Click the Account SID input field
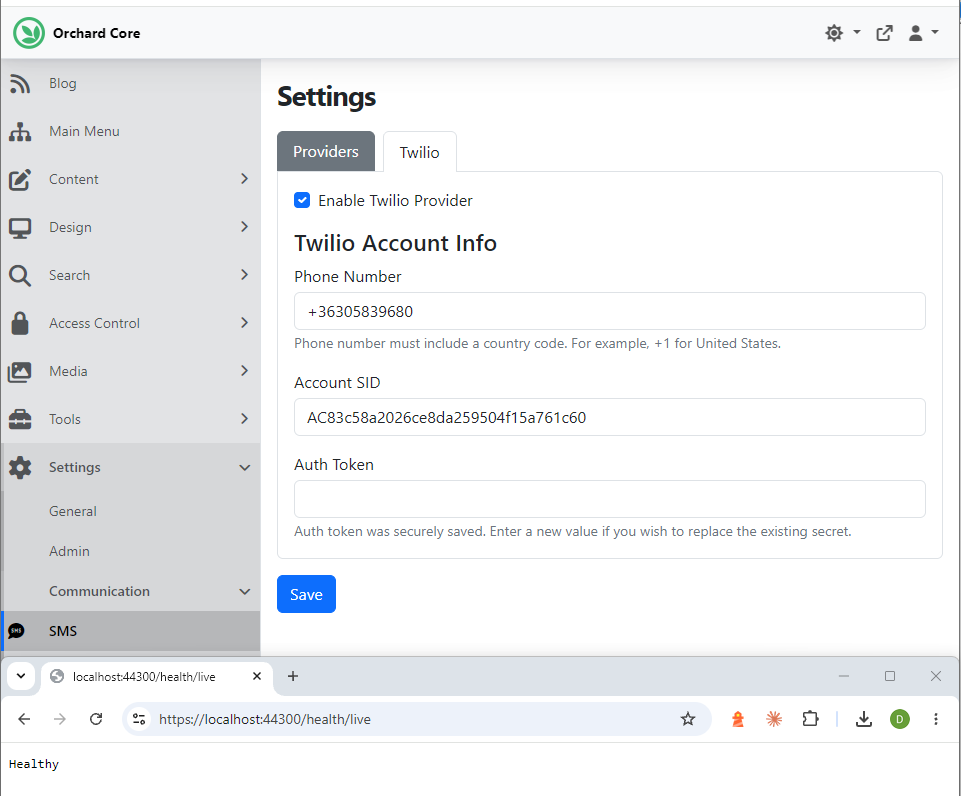 610,417
